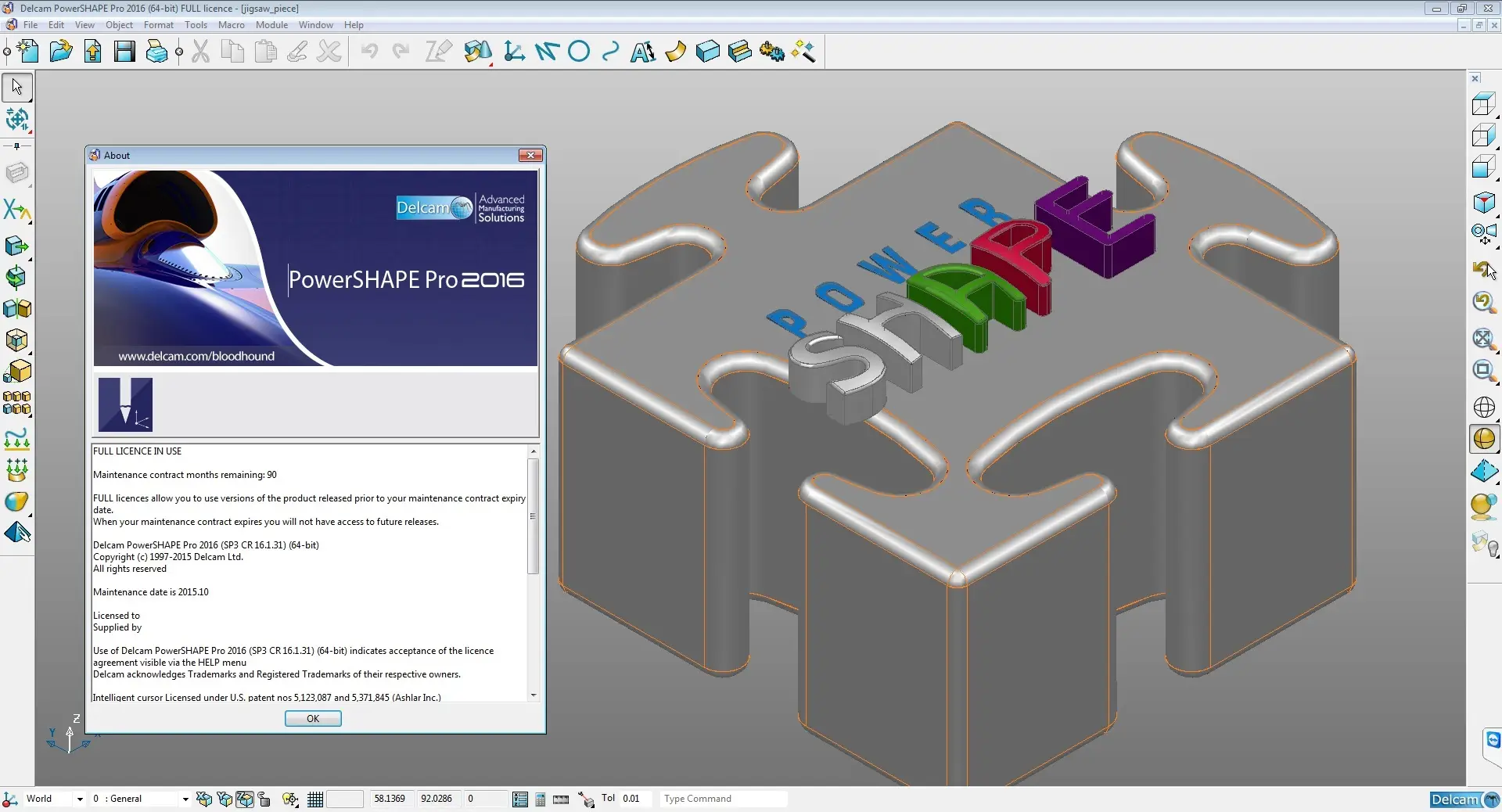Open the Assembly gears icon

(771, 52)
